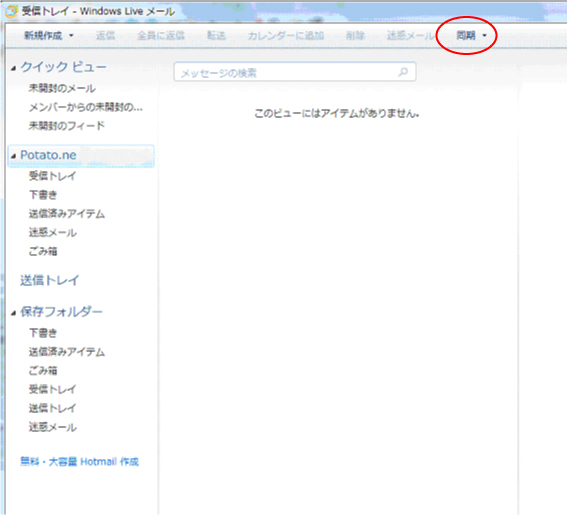This screenshot has height=515, width=567.
Task: Click the Windows Live Mail title bar icon
Action: point(11,11)
